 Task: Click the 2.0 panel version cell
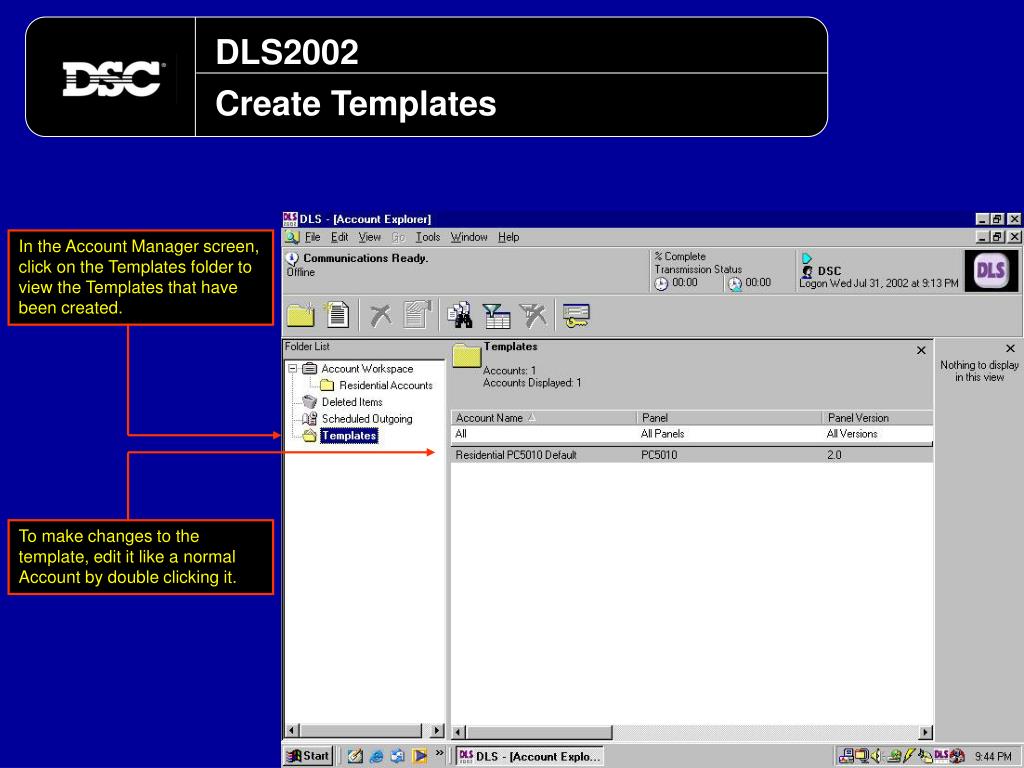(834, 455)
